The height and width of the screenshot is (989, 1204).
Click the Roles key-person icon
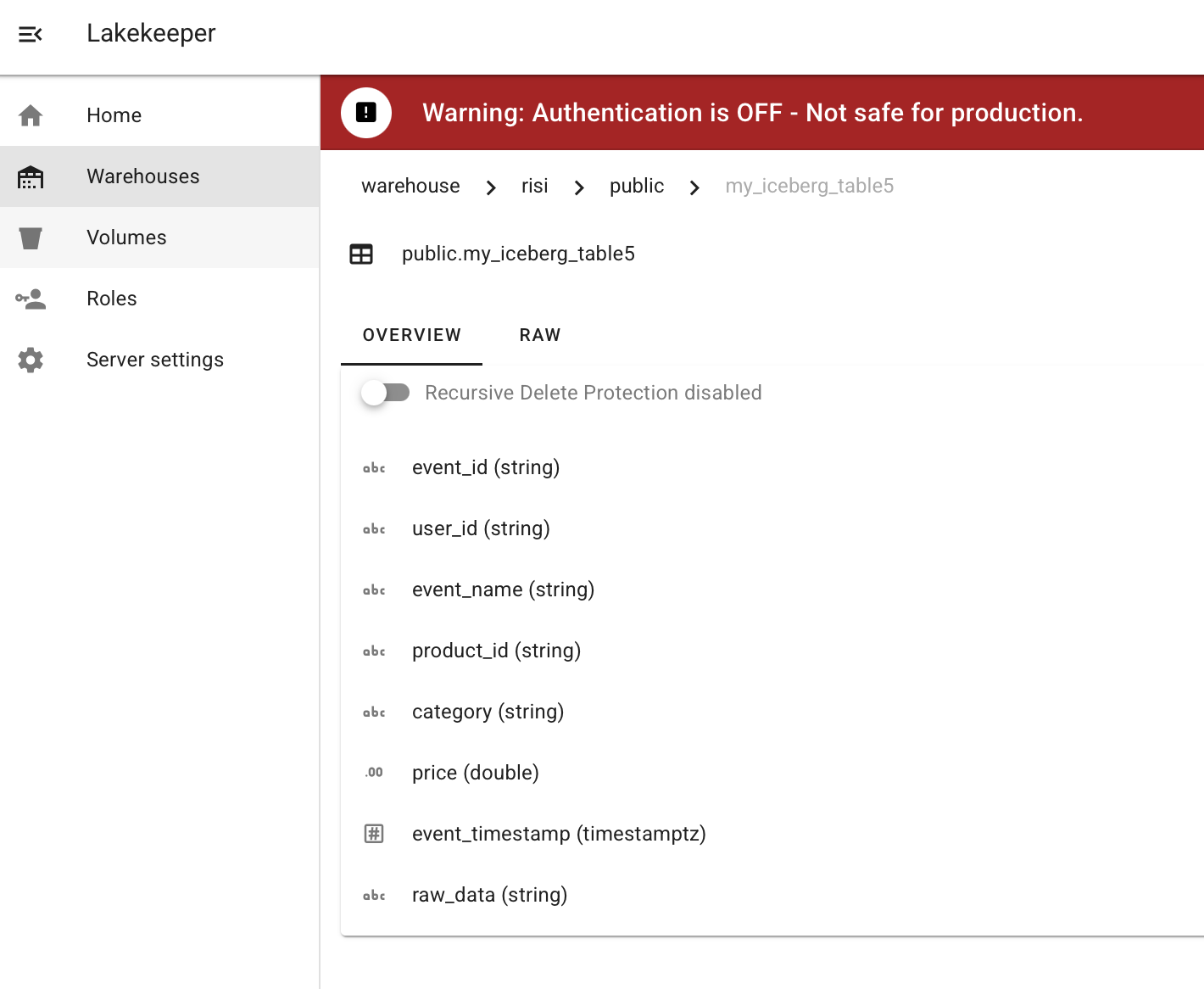click(x=31, y=299)
